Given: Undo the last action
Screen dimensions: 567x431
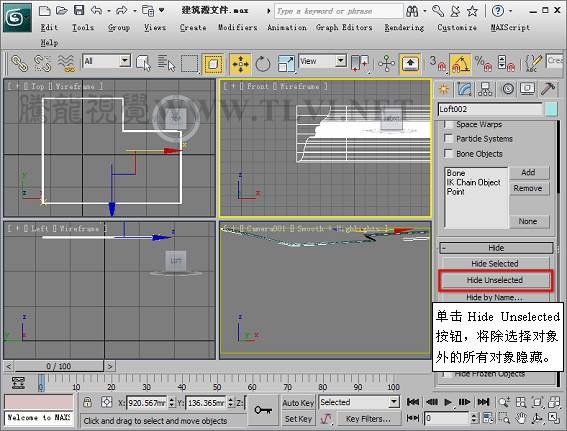Looking at the screenshot, I should click(96, 10).
